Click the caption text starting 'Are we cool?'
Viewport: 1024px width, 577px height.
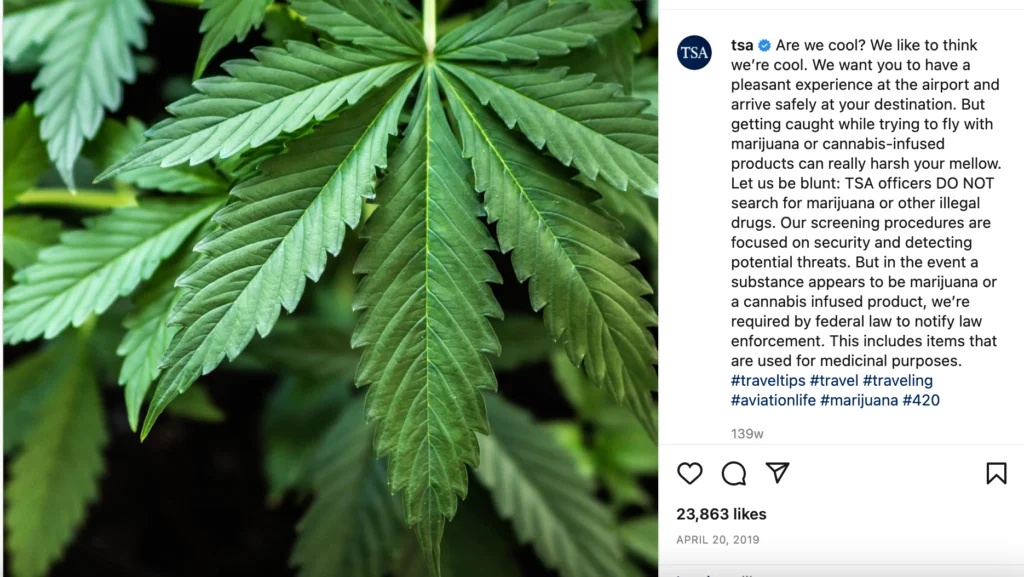(x=866, y=203)
